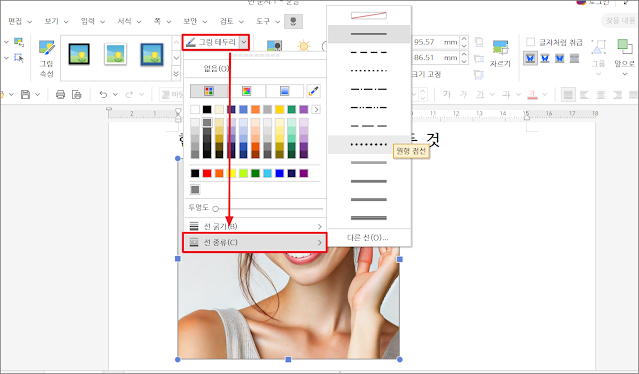The width and height of the screenshot is (639, 374).
Task: Open the 편집 menu
Action: 20,21
